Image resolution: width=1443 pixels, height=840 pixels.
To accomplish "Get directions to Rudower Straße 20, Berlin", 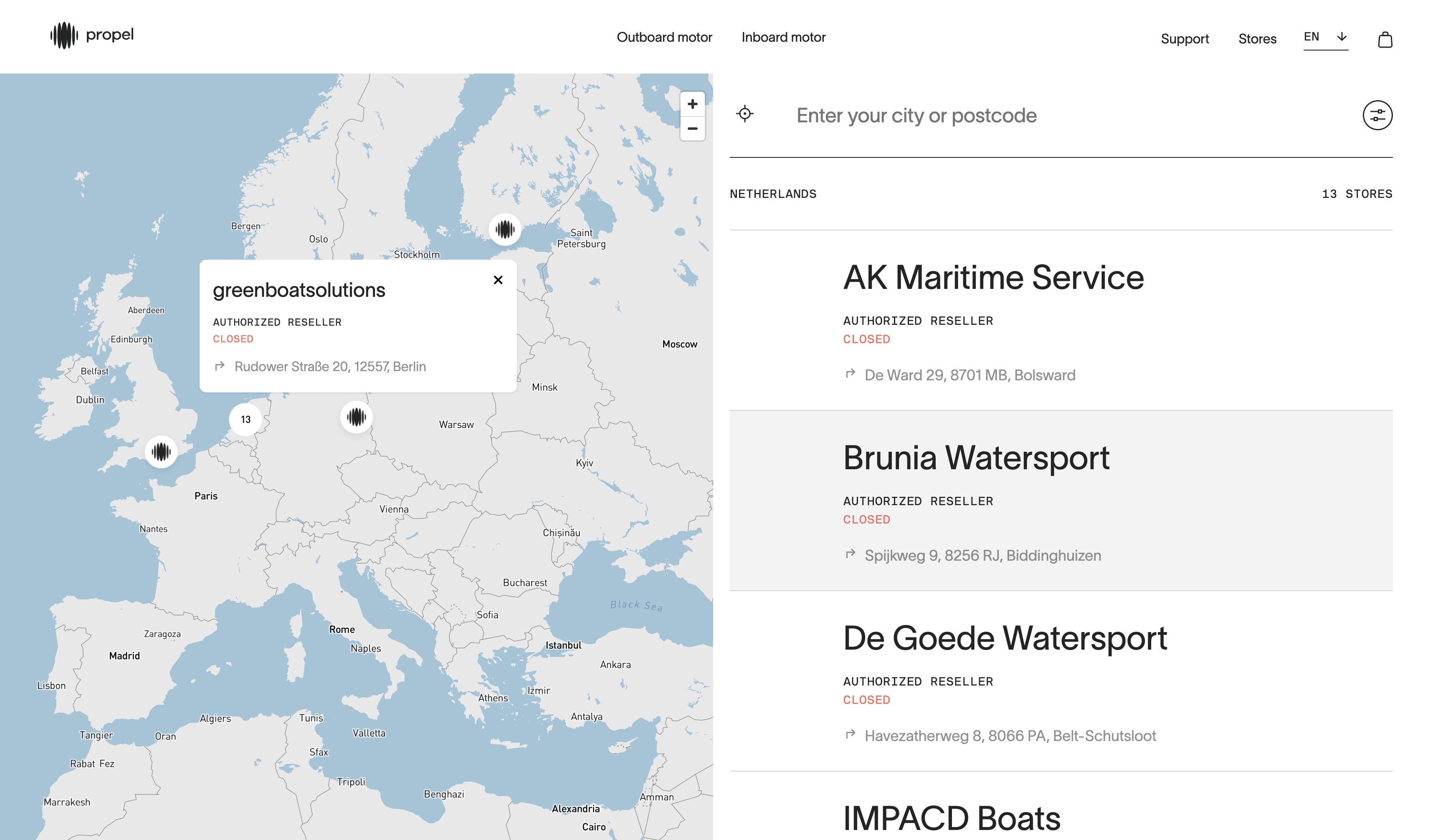I will point(330,367).
